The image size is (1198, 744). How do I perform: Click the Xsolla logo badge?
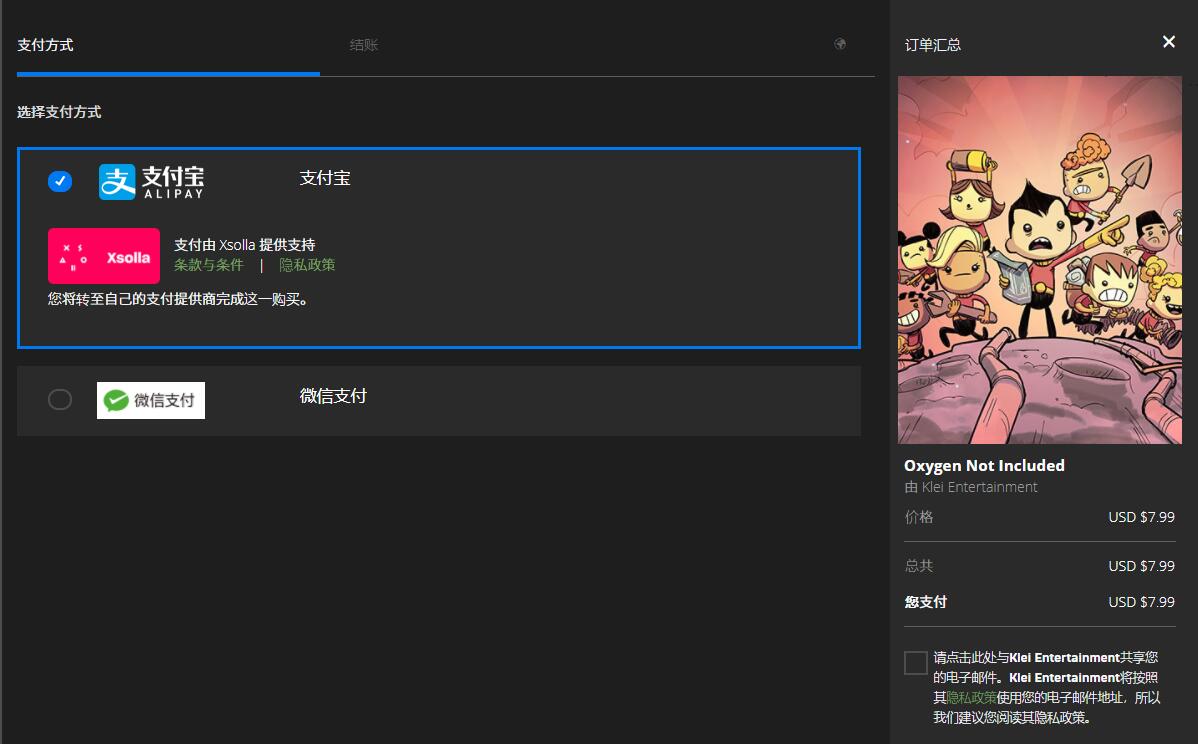click(104, 256)
